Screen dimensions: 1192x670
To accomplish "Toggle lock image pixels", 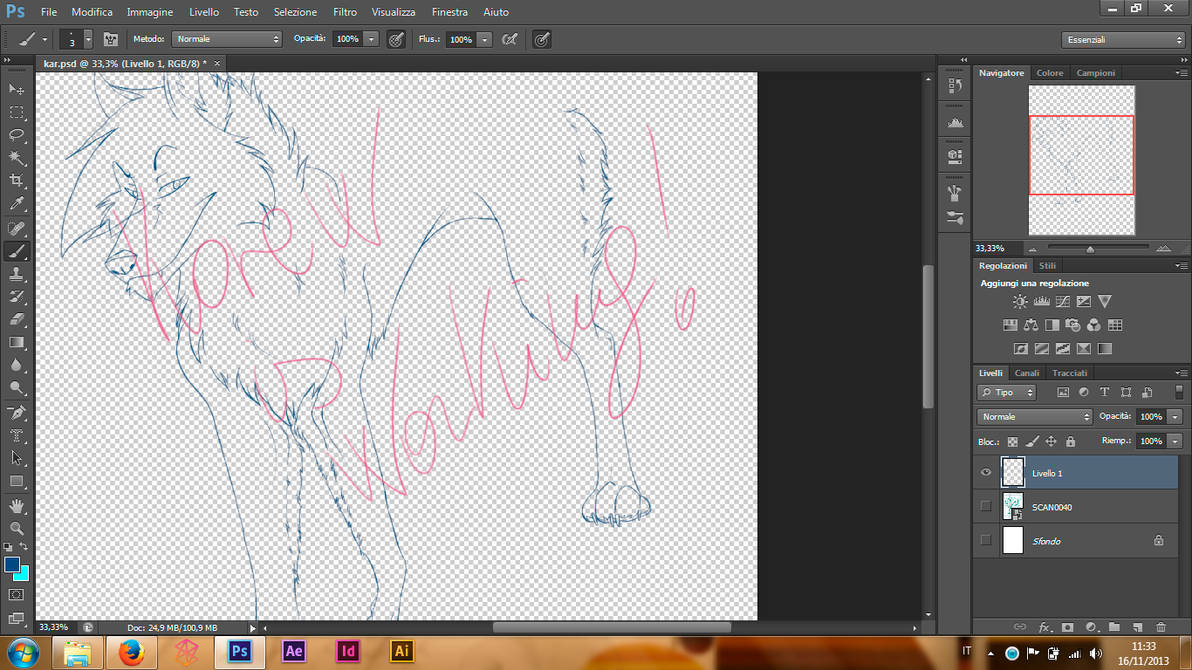I will (x=1032, y=441).
